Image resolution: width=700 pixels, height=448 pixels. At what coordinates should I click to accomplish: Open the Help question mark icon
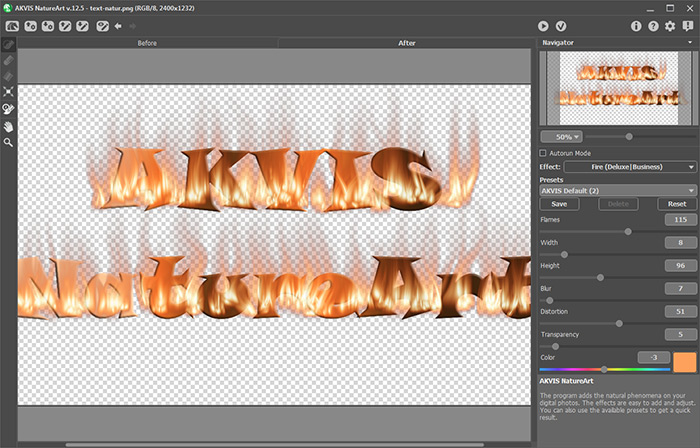tap(653, 26)
